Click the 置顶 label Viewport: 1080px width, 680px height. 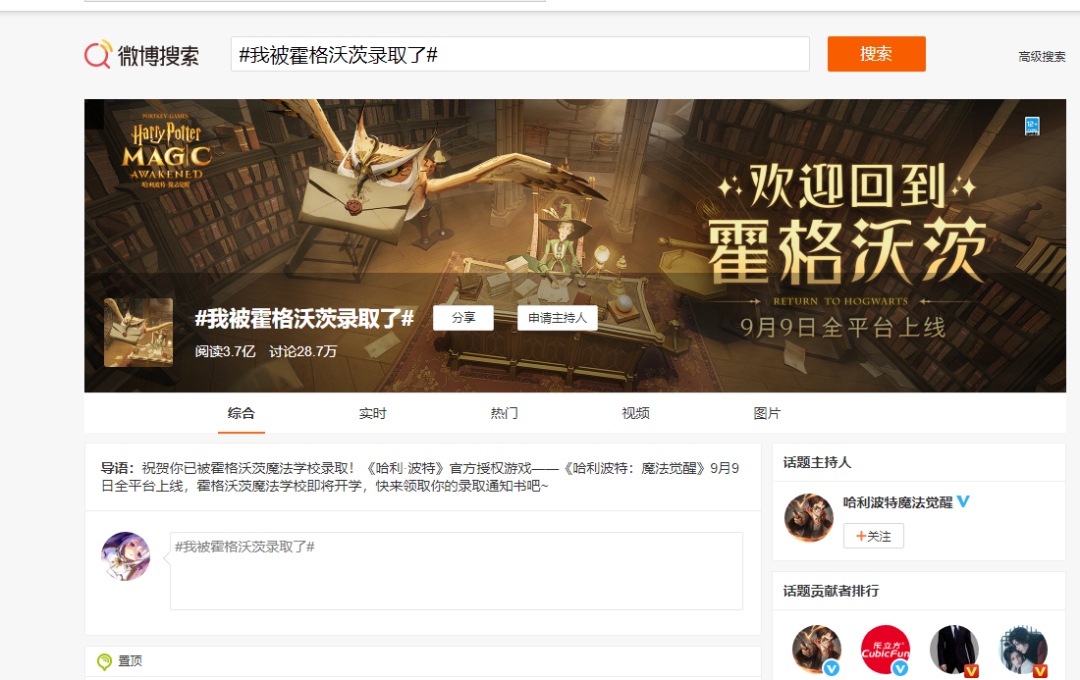click(x=130, y=661)
